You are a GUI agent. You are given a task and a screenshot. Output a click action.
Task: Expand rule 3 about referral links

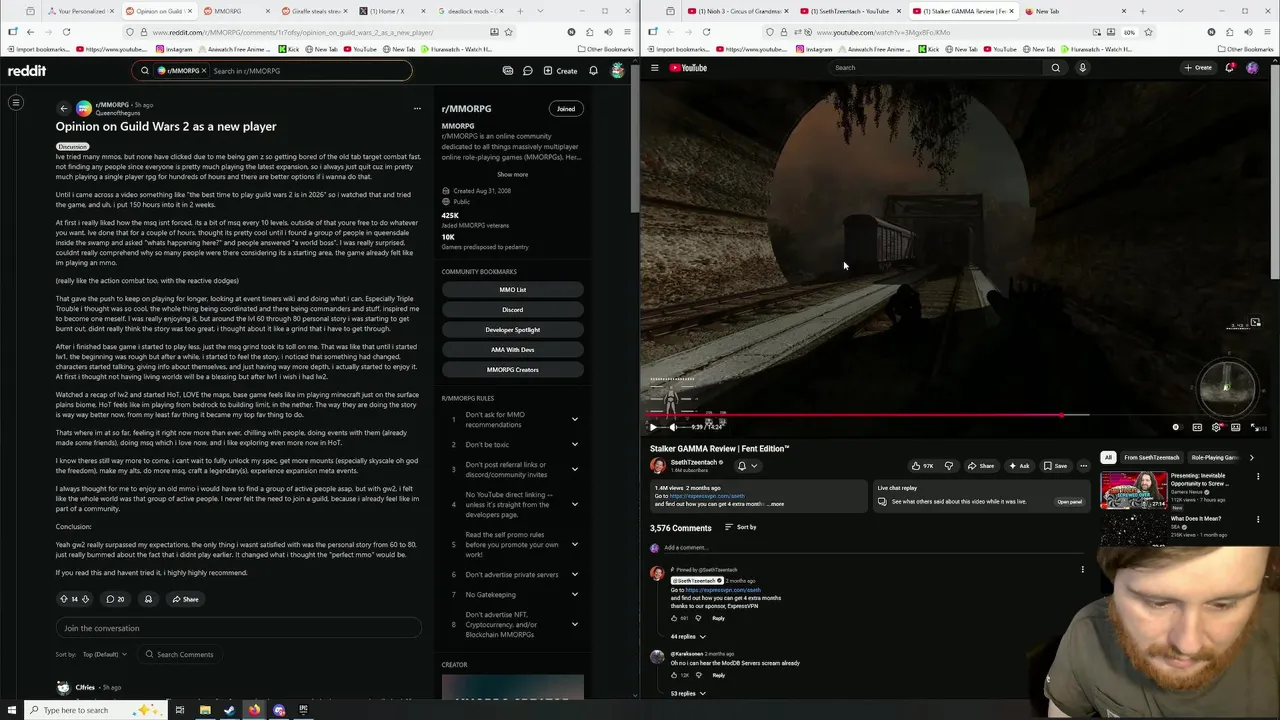click(574, 469)
